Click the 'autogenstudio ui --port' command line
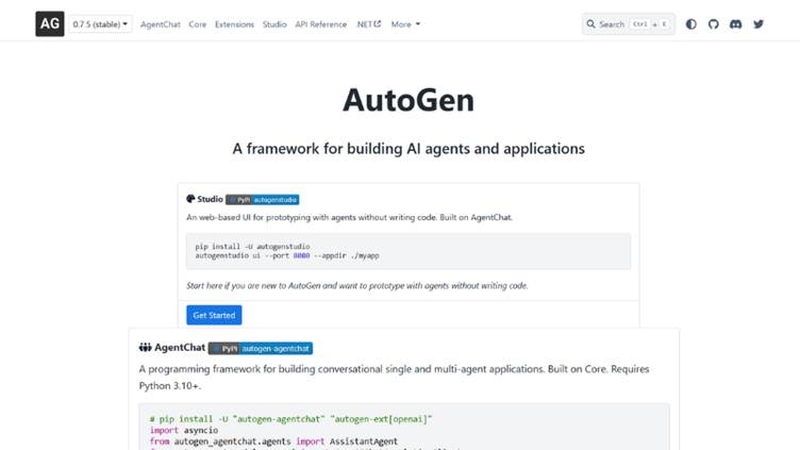Screen dimensions: 800x450 287,256
